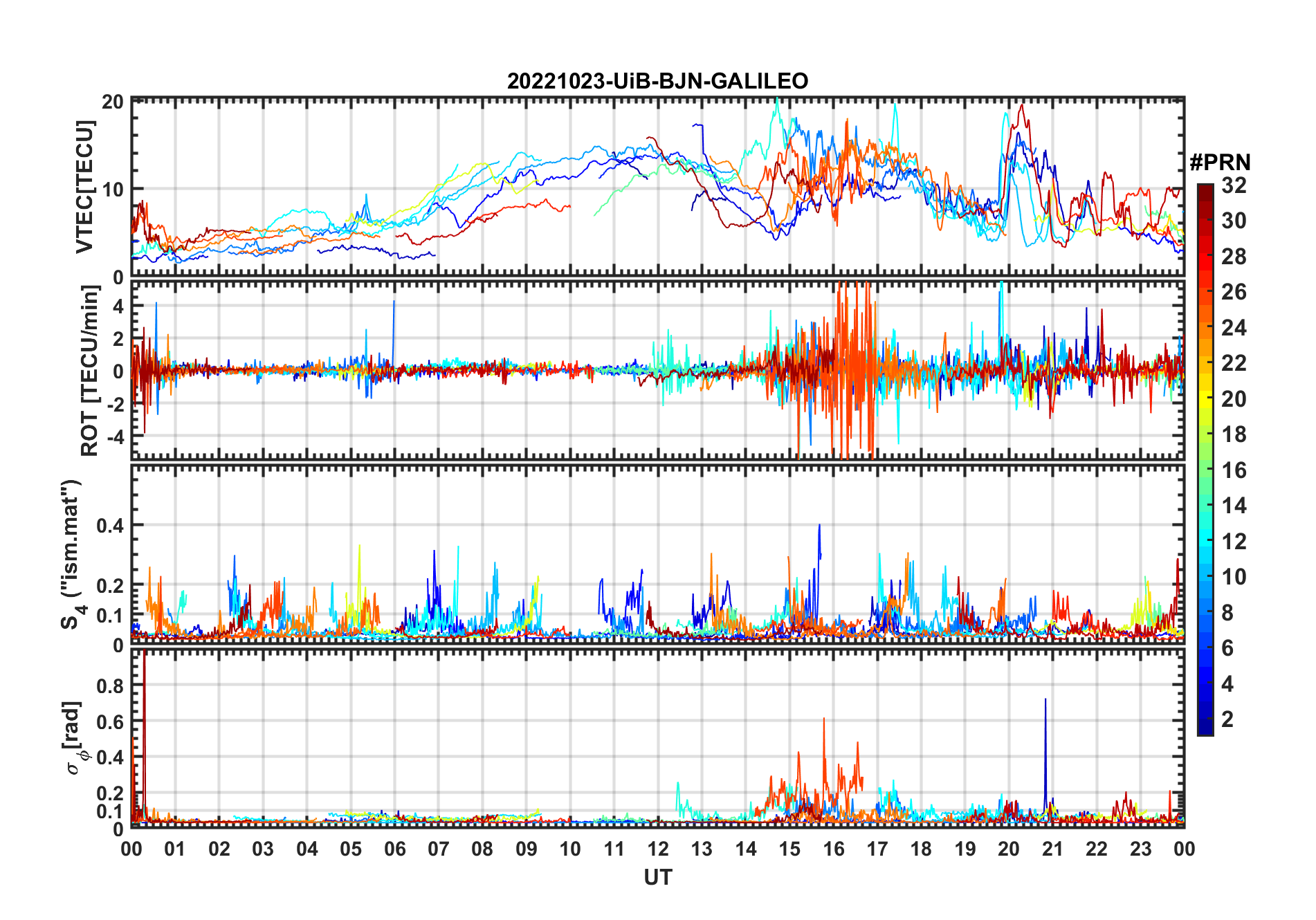1316x920 pixels.
Task: Select the VTEC[TECU] y-axis label
Action: tap(84, 187)
